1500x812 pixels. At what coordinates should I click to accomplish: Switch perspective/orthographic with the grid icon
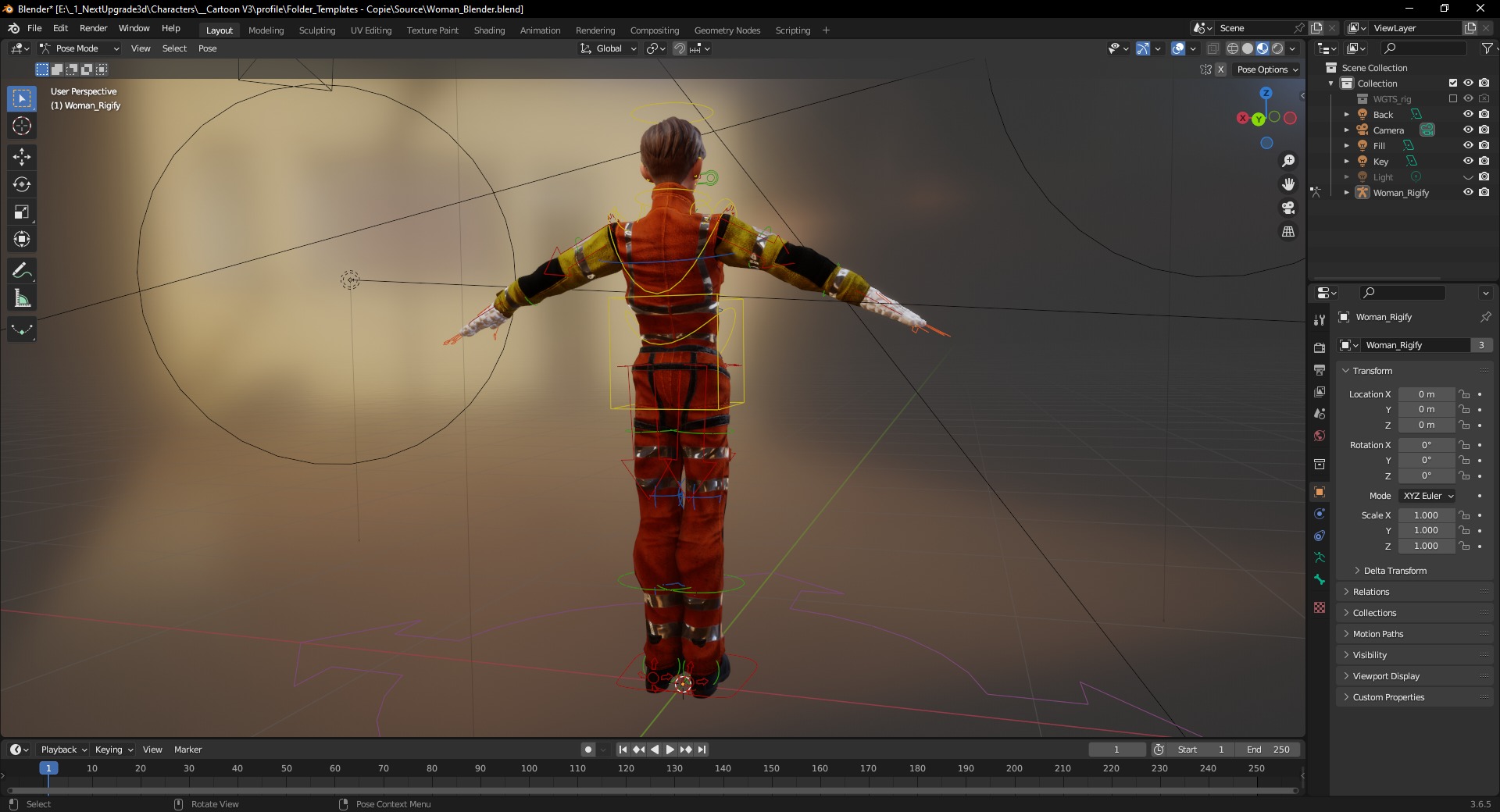[x=1288, y=232]
